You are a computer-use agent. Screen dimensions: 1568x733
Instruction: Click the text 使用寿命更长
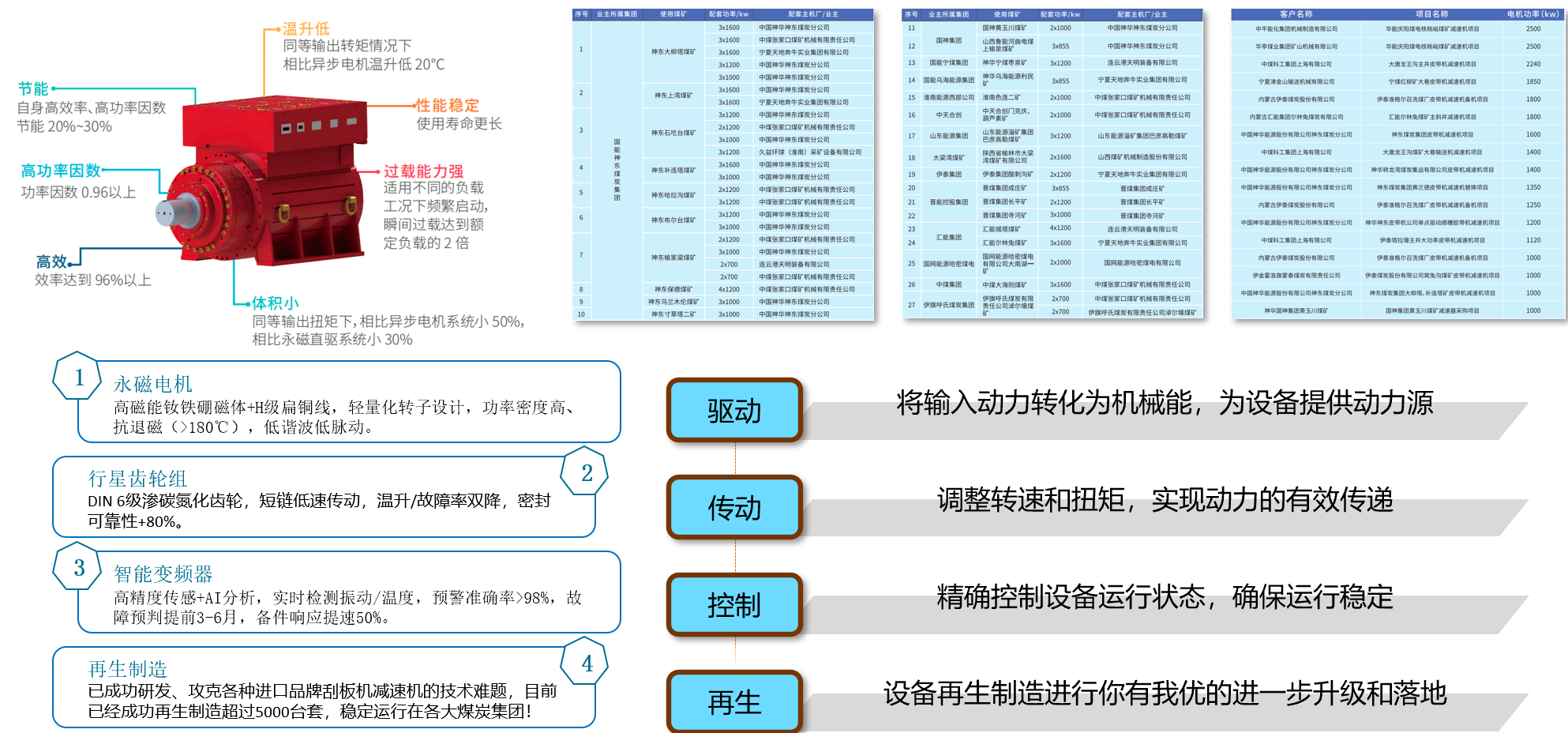pos(460,124)
